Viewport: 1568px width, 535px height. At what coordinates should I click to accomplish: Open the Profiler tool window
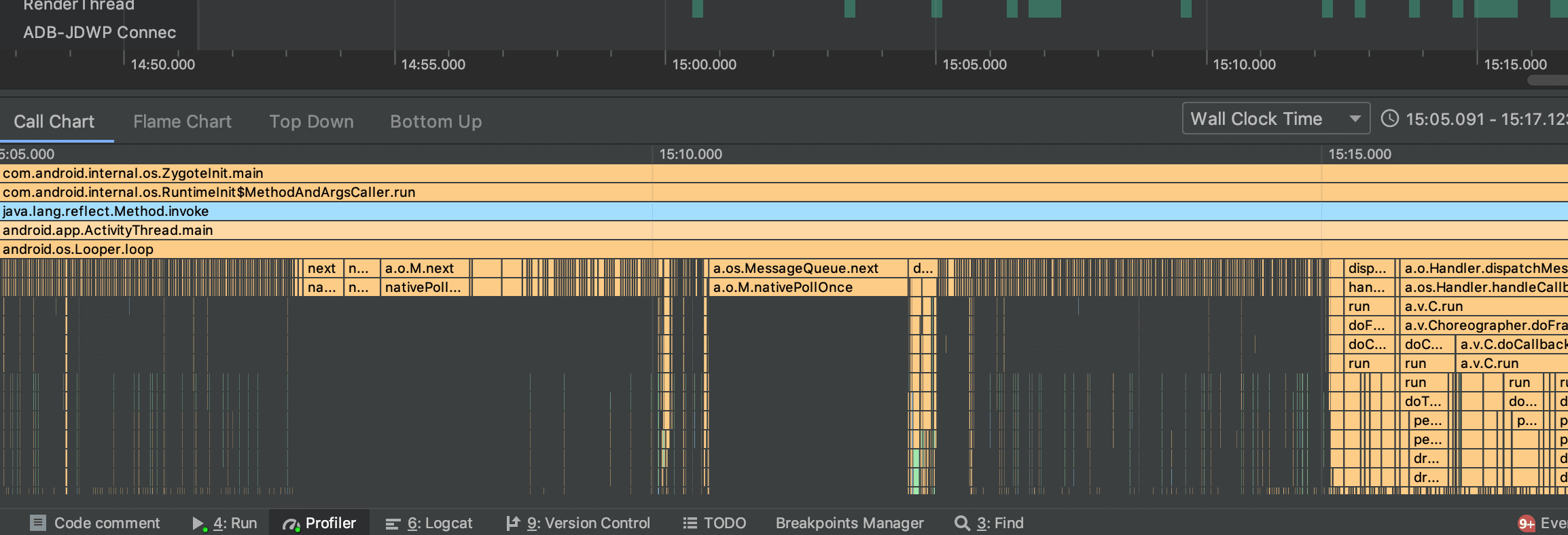tap(320, 523)
